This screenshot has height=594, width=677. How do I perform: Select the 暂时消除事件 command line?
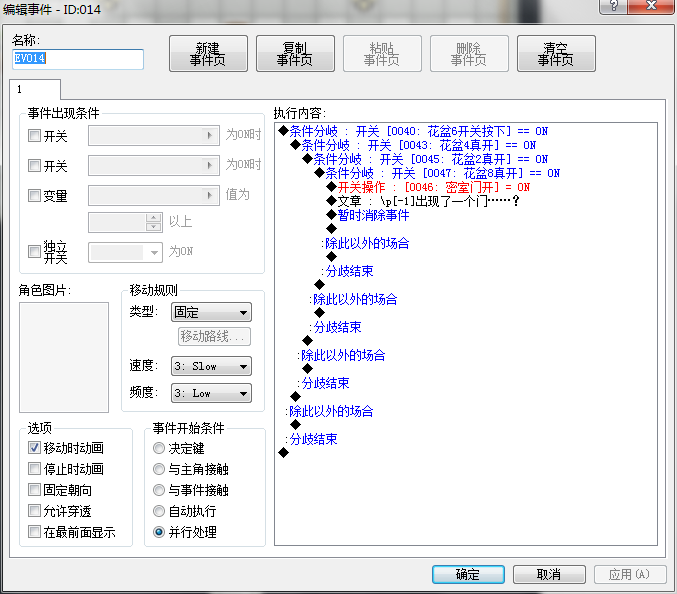(x=368, y=215)
